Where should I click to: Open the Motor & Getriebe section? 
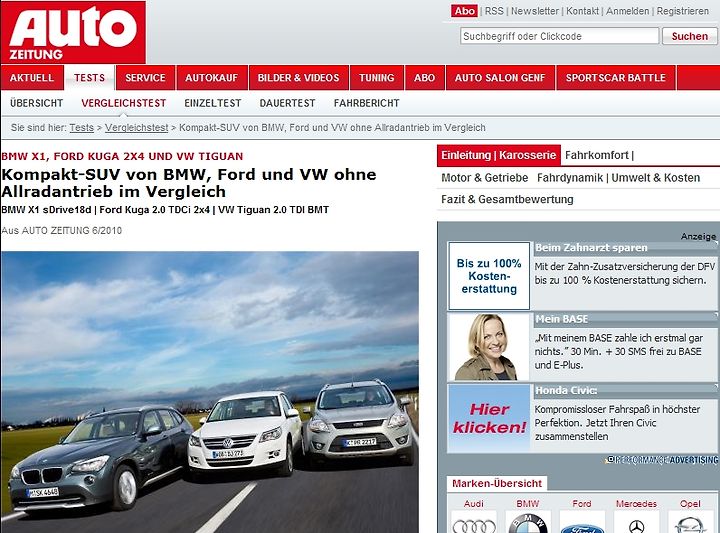click(484, 178)
